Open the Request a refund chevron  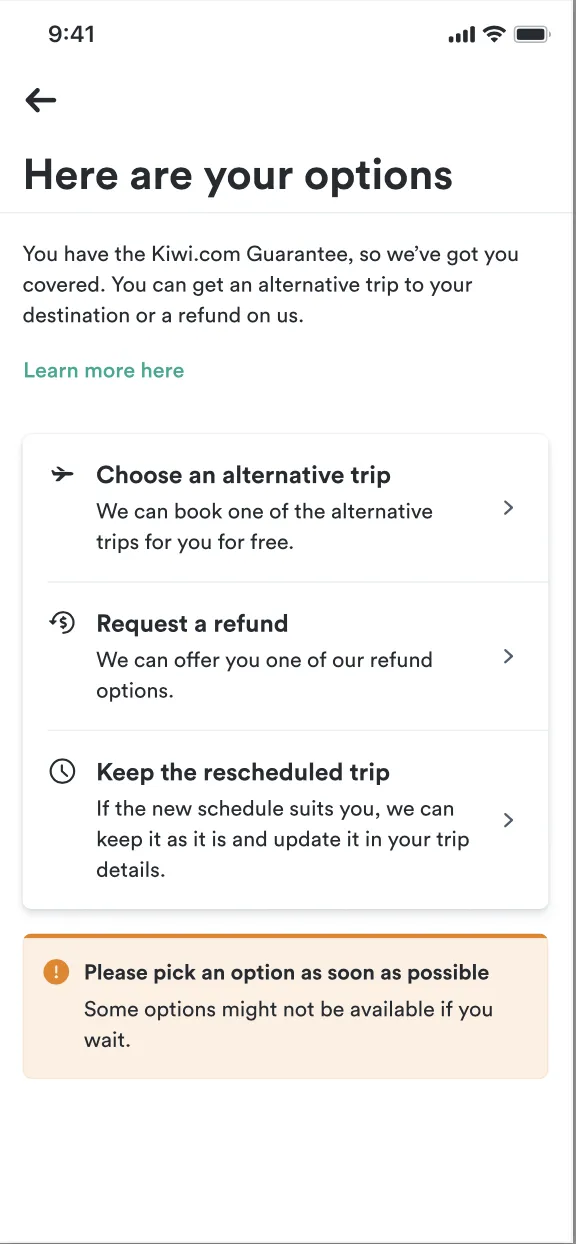(508, 656)
